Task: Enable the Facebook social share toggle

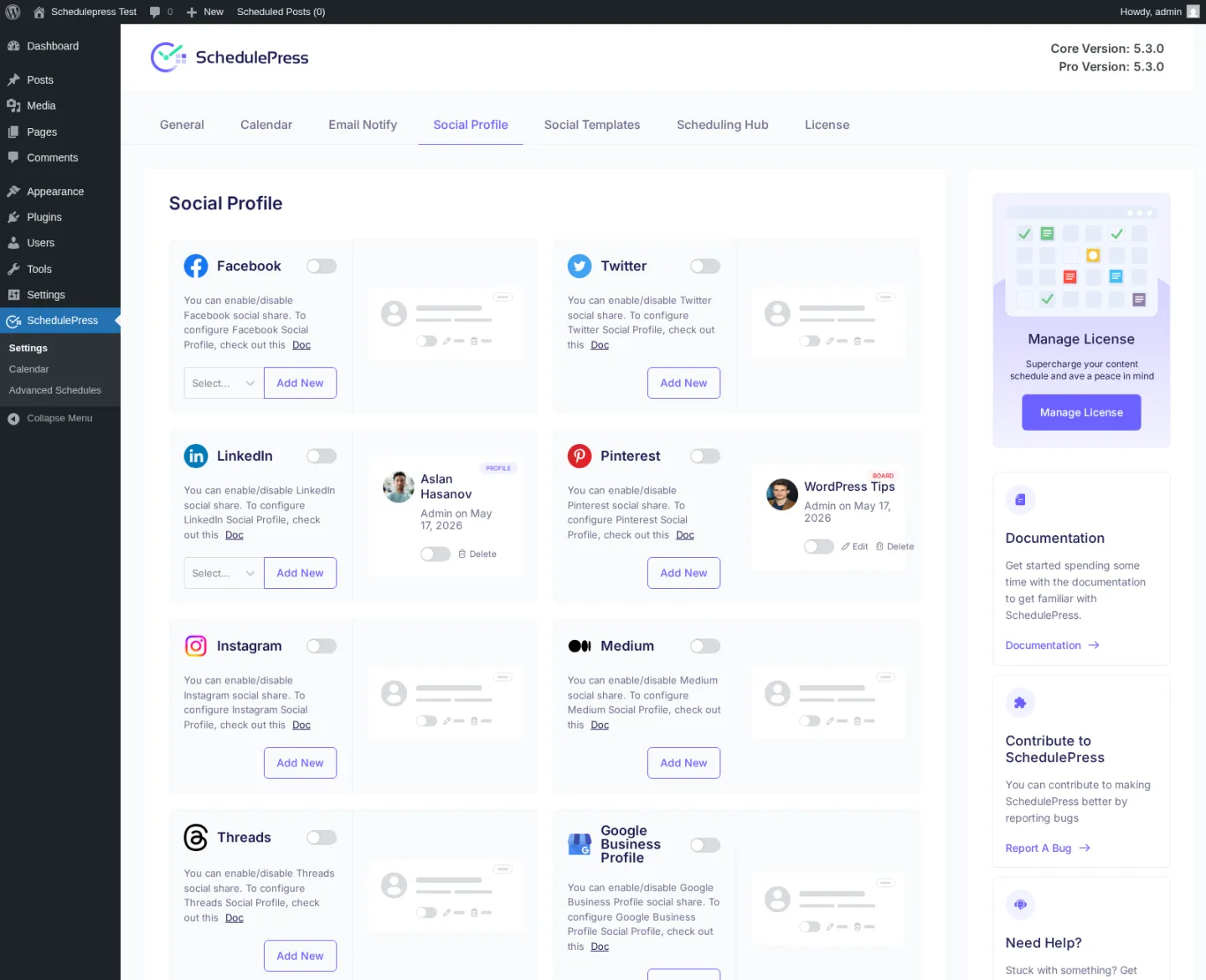Action: [322, 266]
